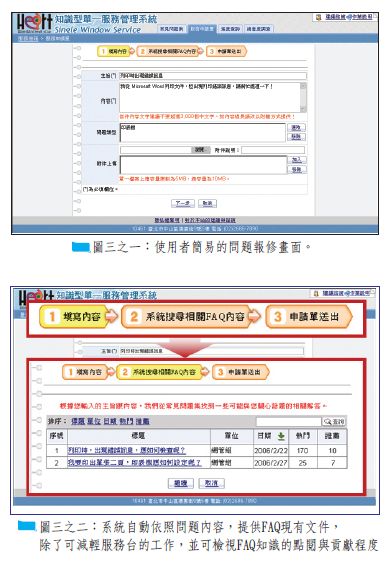
Task: Click the down arrow of the content textarea scrollbar
Action: pos(303,109)
